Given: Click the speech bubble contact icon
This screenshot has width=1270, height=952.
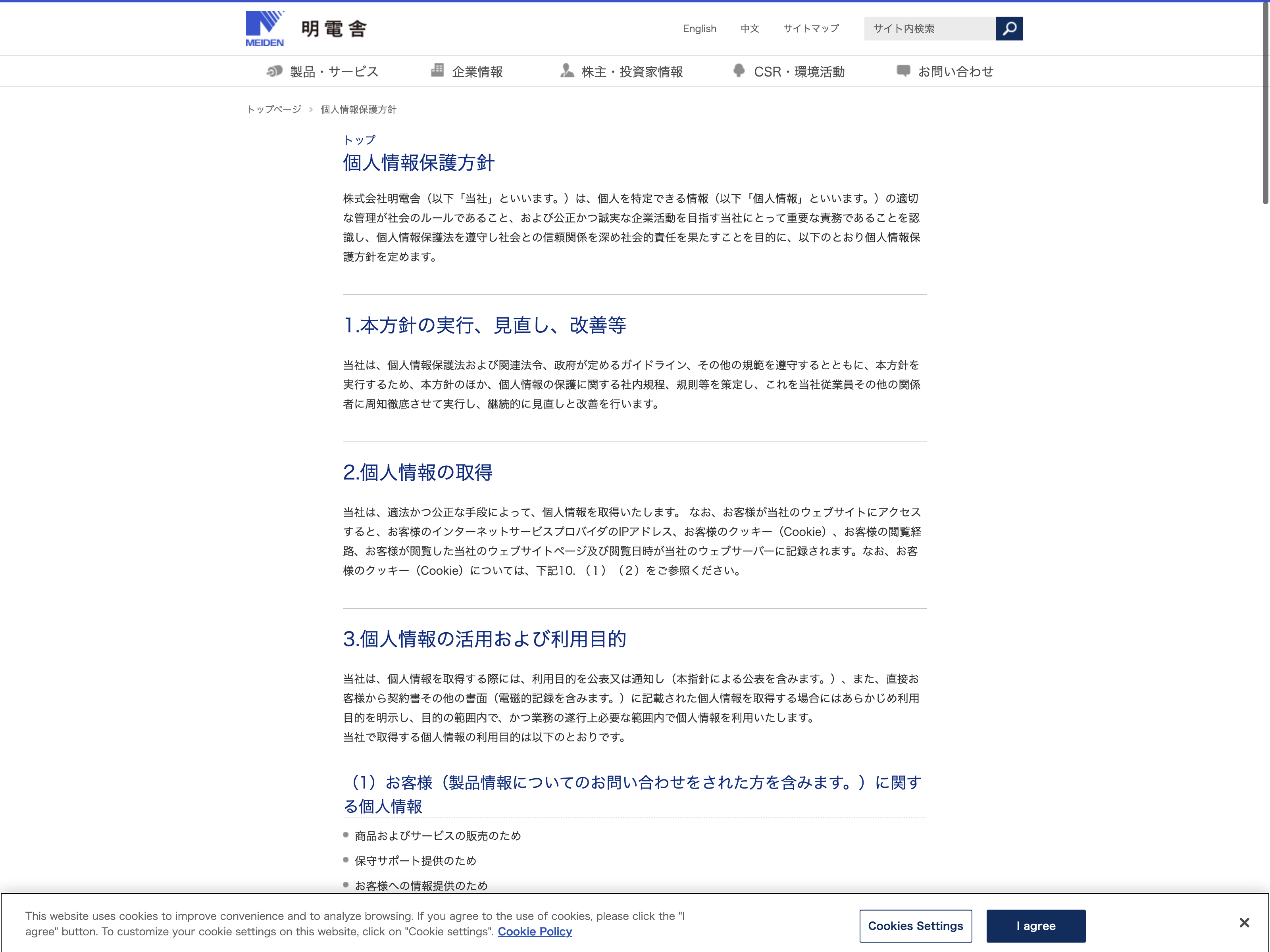Looking at the screenshot, I should click(x=903, y=71).
